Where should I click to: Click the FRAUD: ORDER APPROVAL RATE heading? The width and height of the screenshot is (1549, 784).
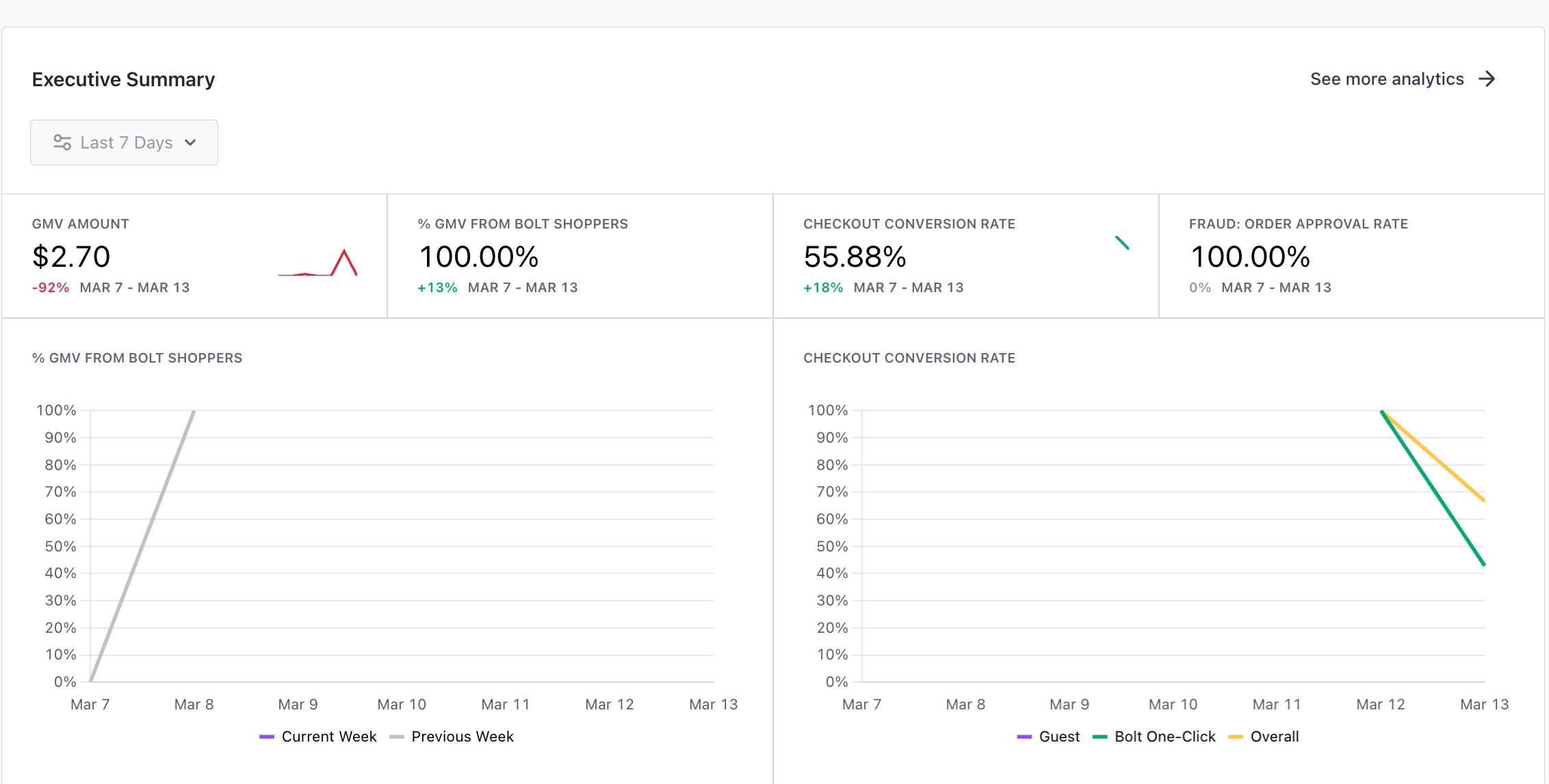point(1299,224)
